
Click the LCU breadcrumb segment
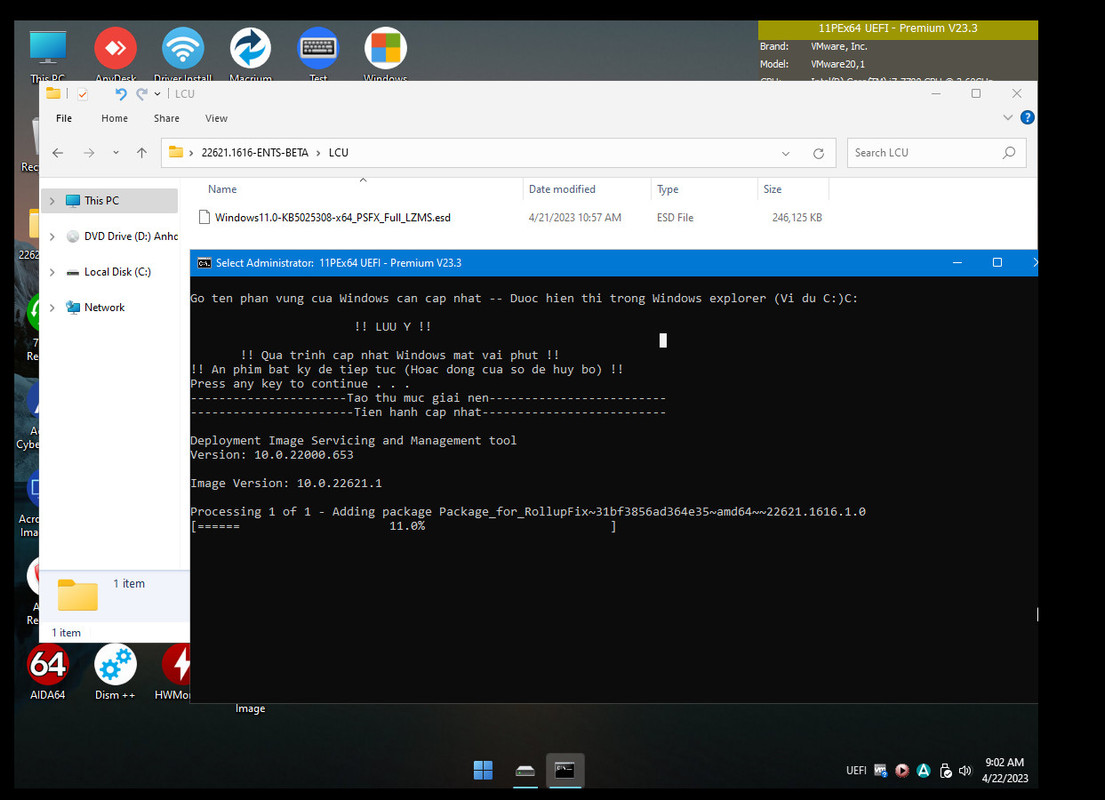pos(338,153)
